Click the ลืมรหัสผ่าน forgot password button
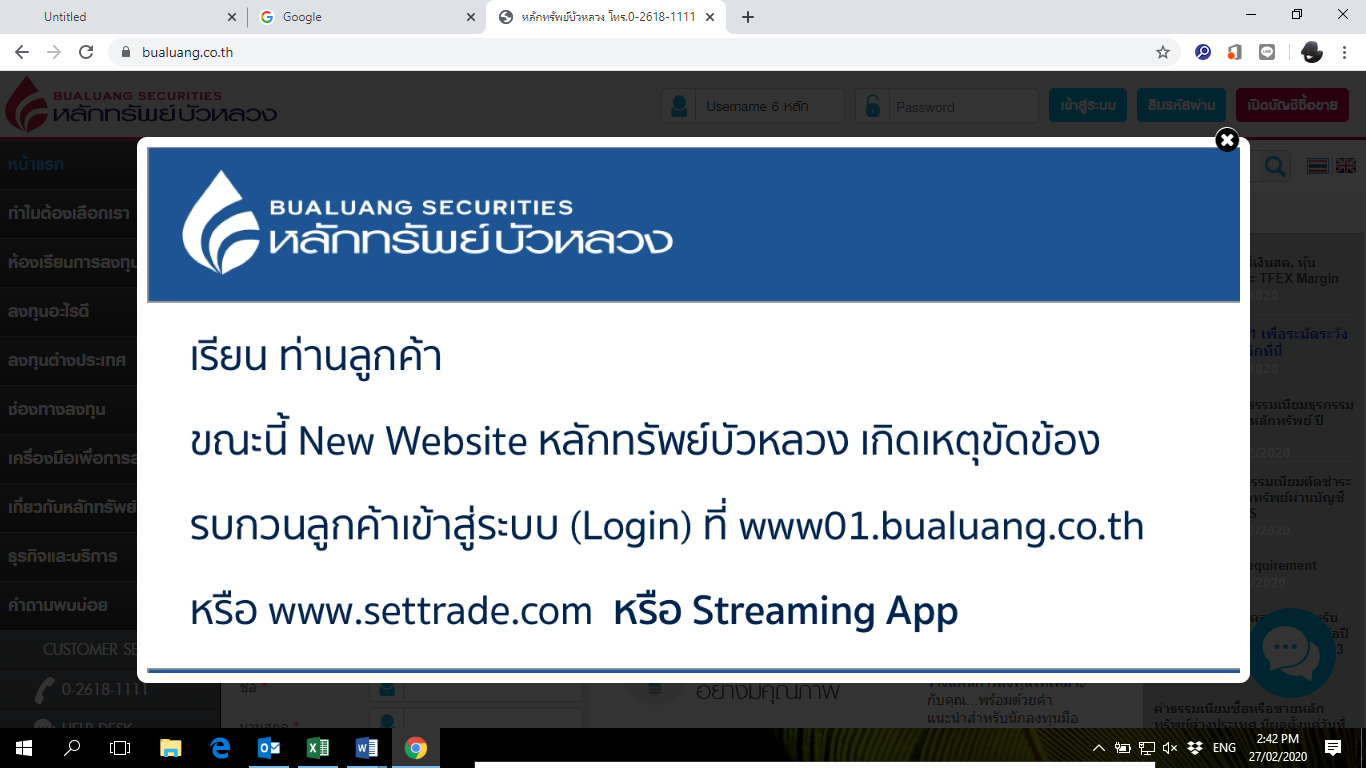Image resolution: width=1366 pixels, height=768 pixels. 1181,105
